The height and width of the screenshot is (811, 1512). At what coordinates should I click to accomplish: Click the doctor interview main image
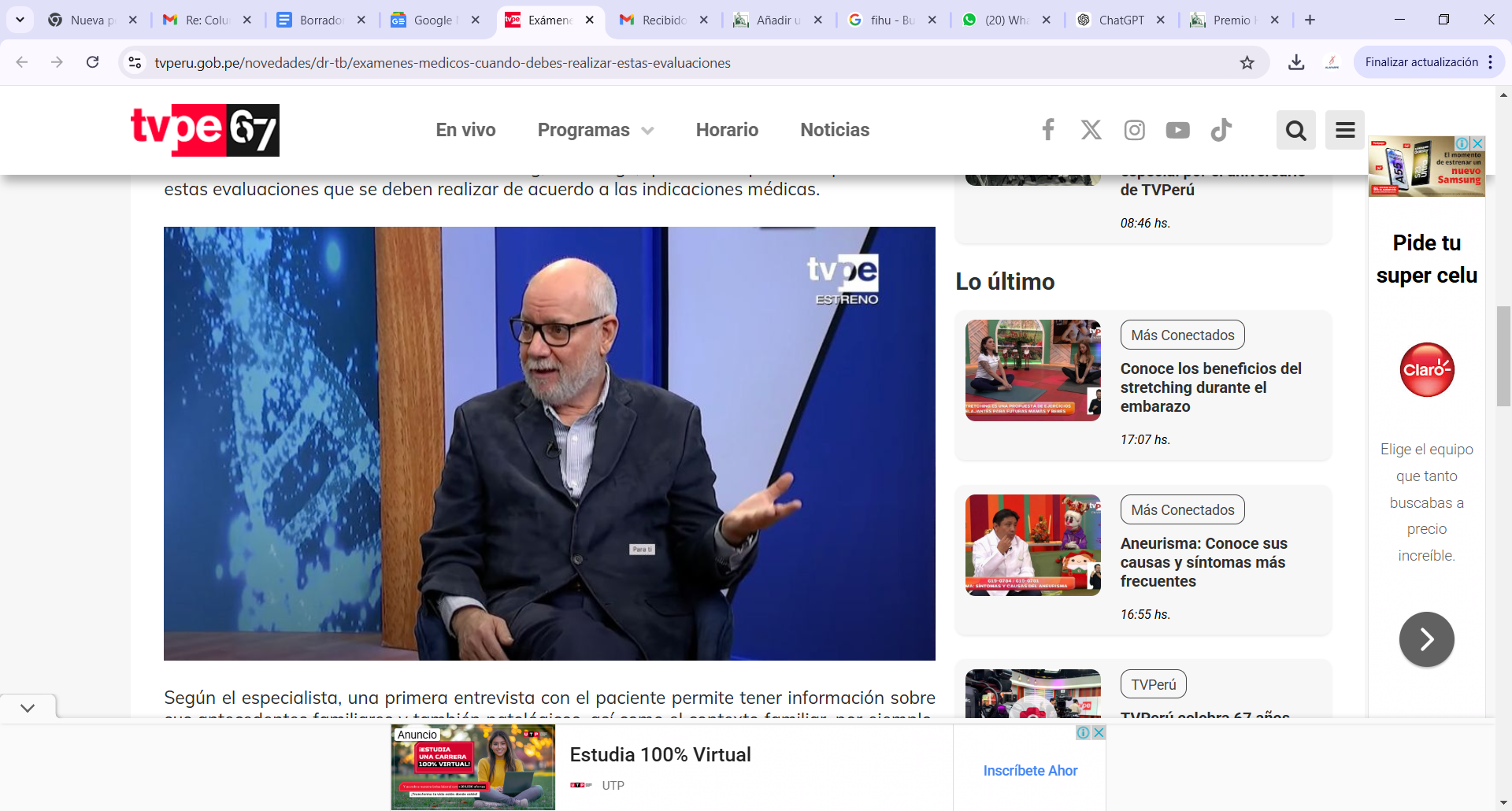coord(550,443)
